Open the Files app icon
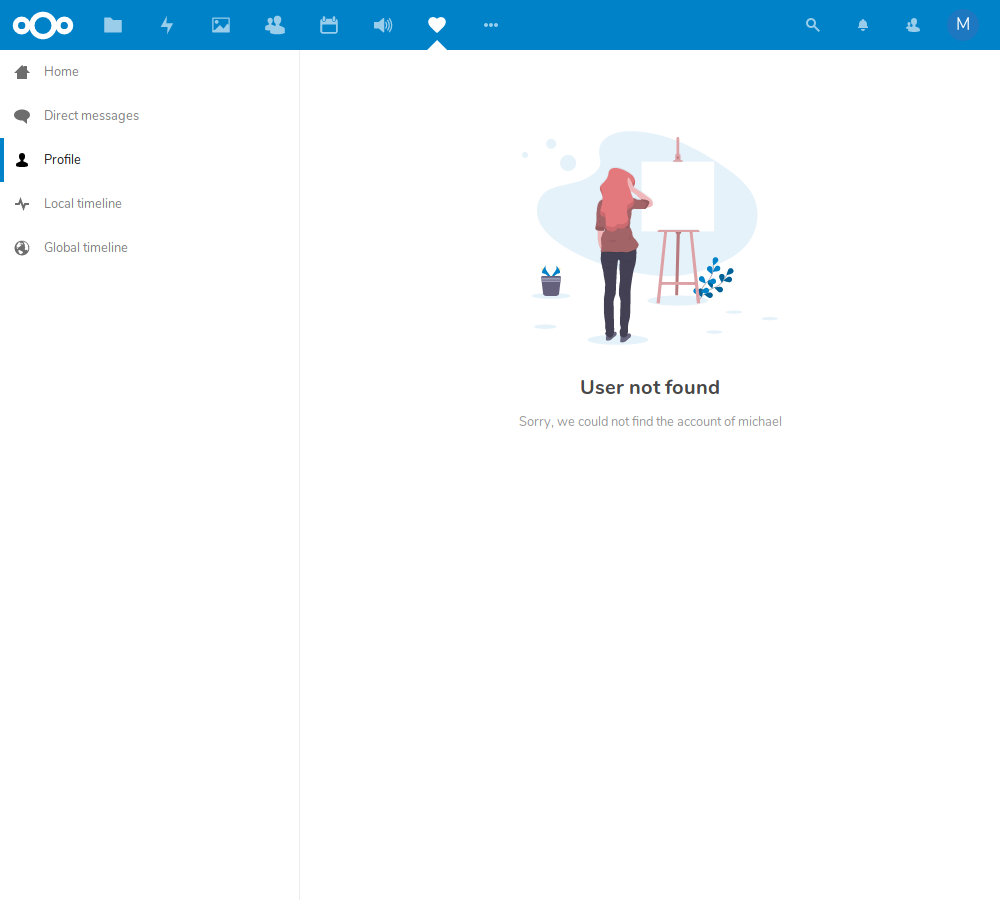This screenshot has width=1000, height=900. [113, 25]
